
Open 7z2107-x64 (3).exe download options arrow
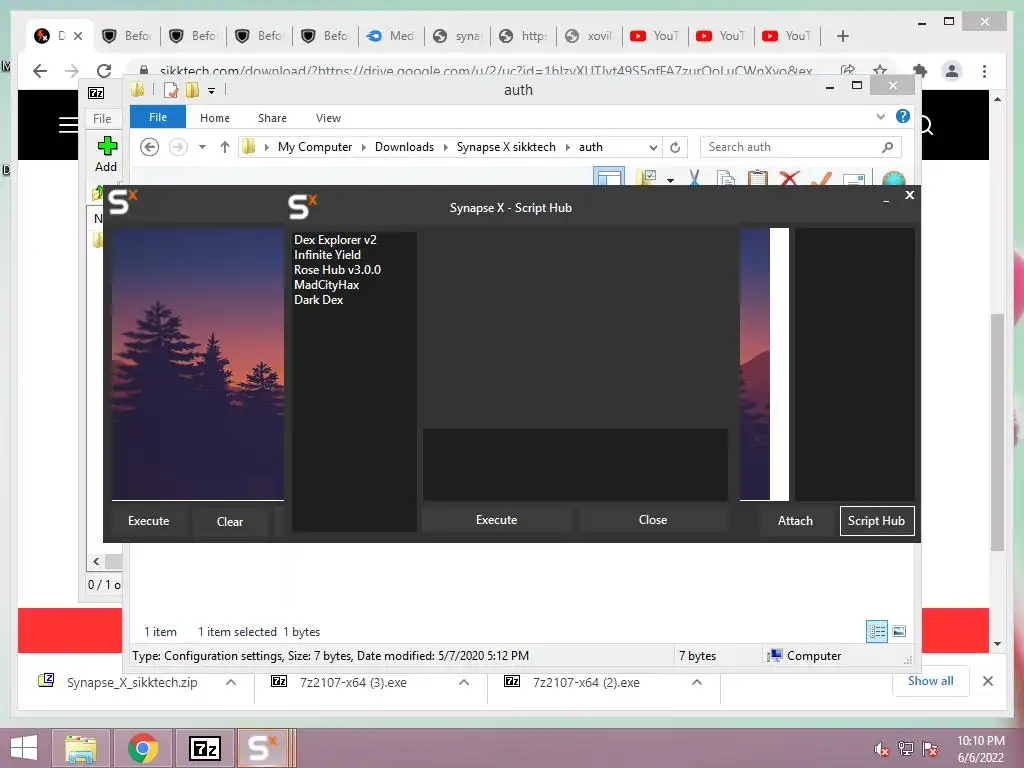(464, 682)
